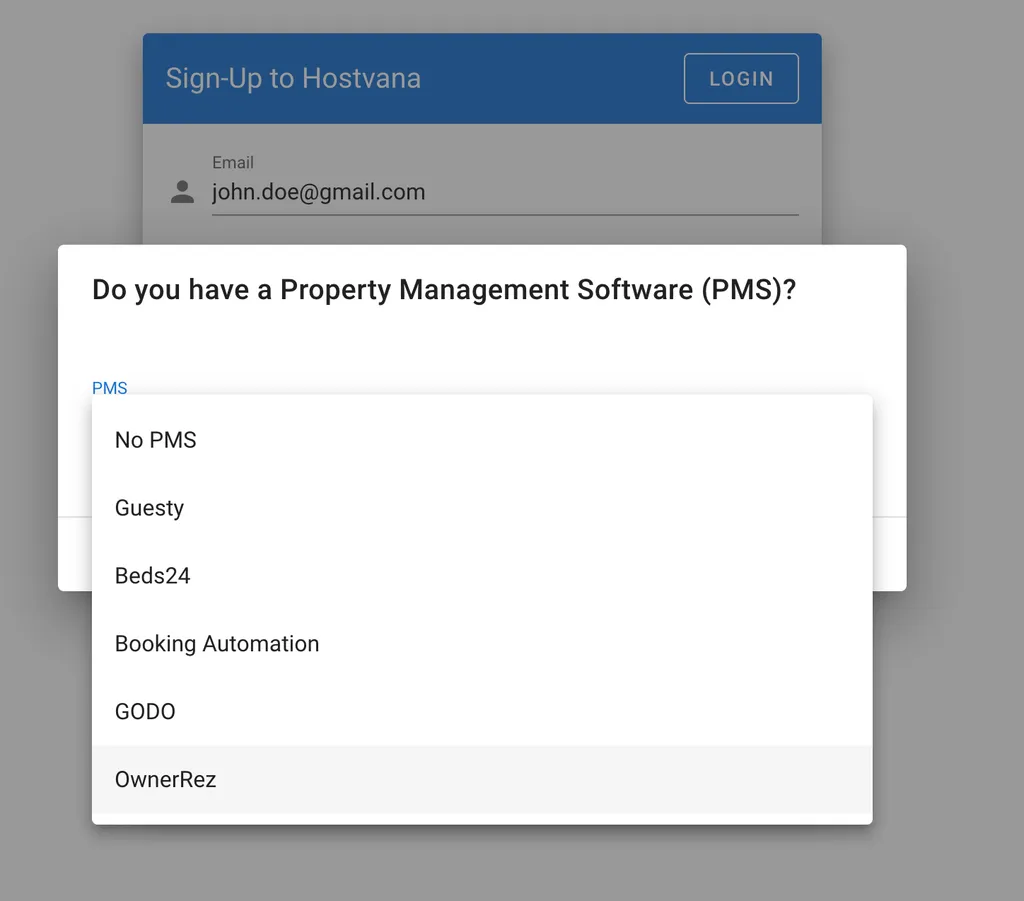This screenshot has height=901, width=1024.
Task: Pick Booking Automation option
Action: pos(482,644)
